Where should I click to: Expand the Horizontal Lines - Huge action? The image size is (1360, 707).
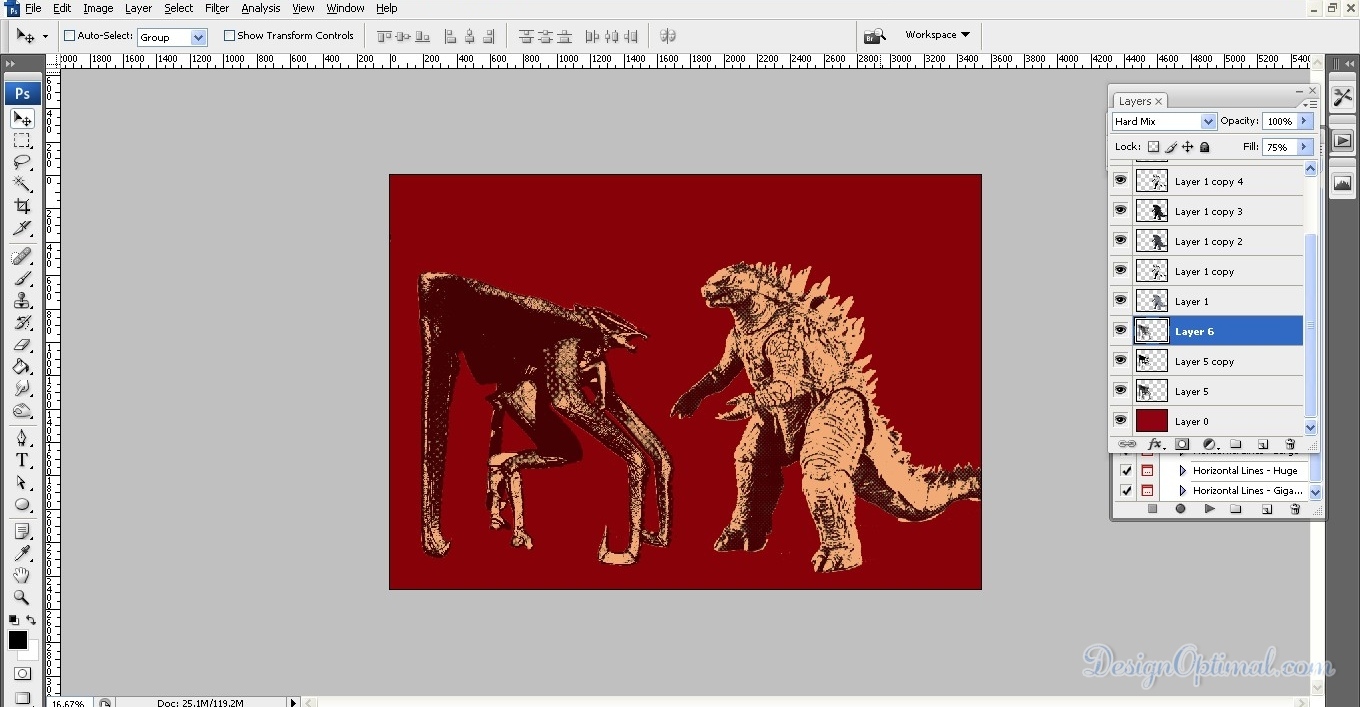pyautogui.click(x=1183, y=470)
